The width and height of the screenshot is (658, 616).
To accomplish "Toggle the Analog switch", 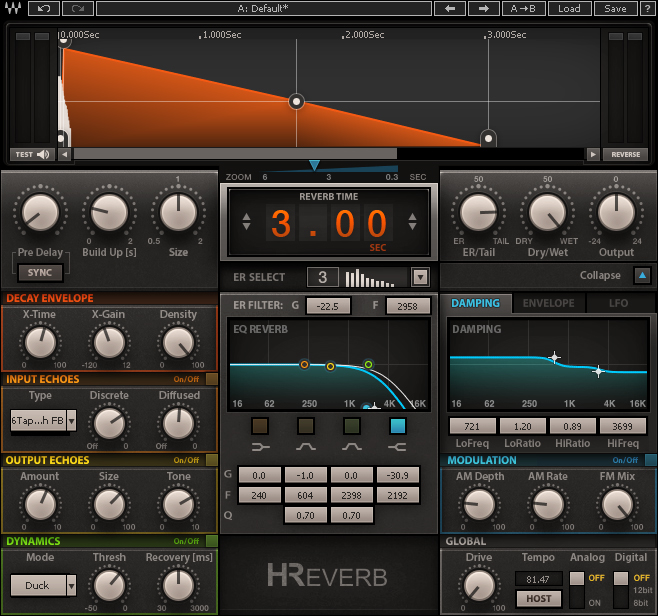I will 577,589.
